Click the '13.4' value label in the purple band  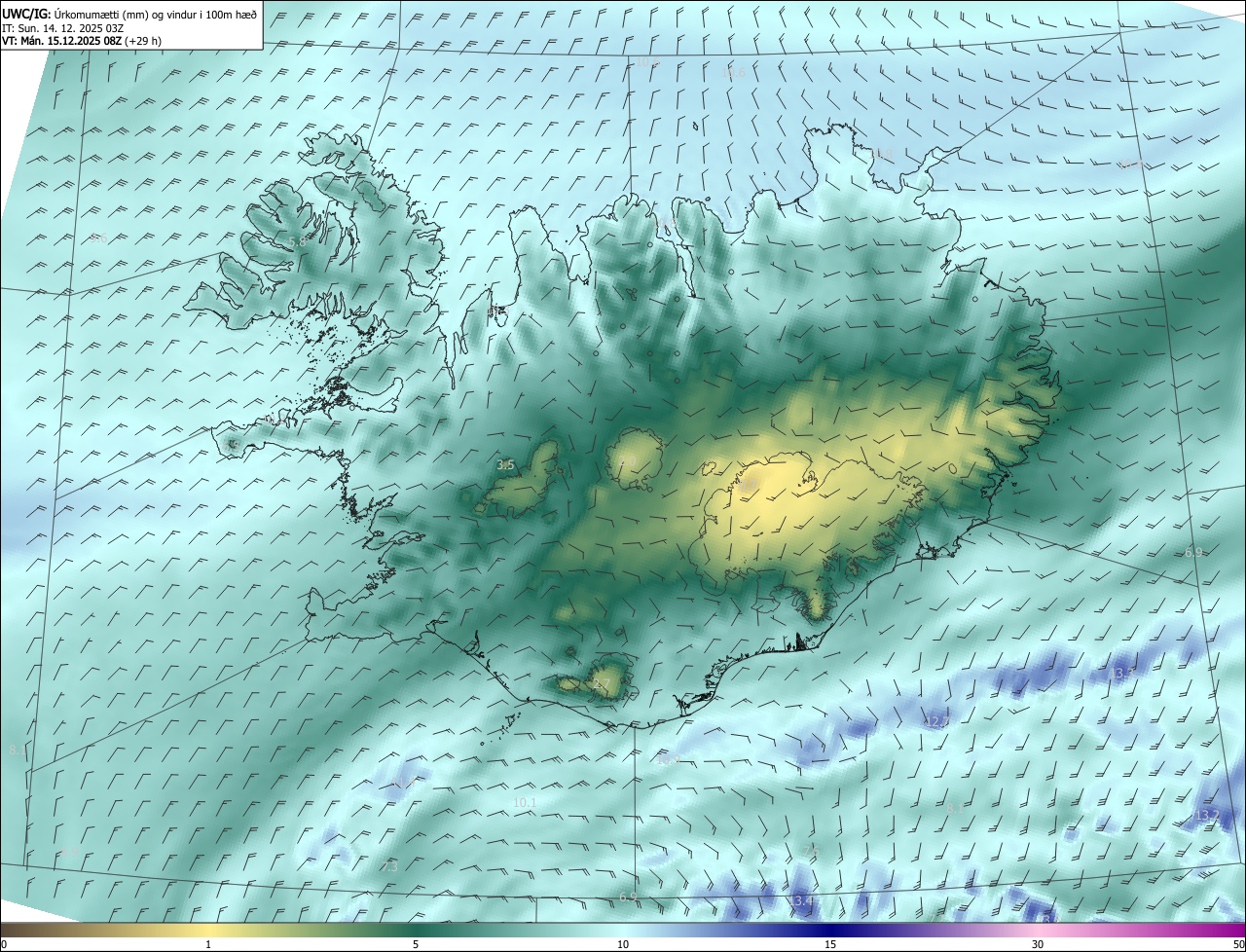[801, 901]
